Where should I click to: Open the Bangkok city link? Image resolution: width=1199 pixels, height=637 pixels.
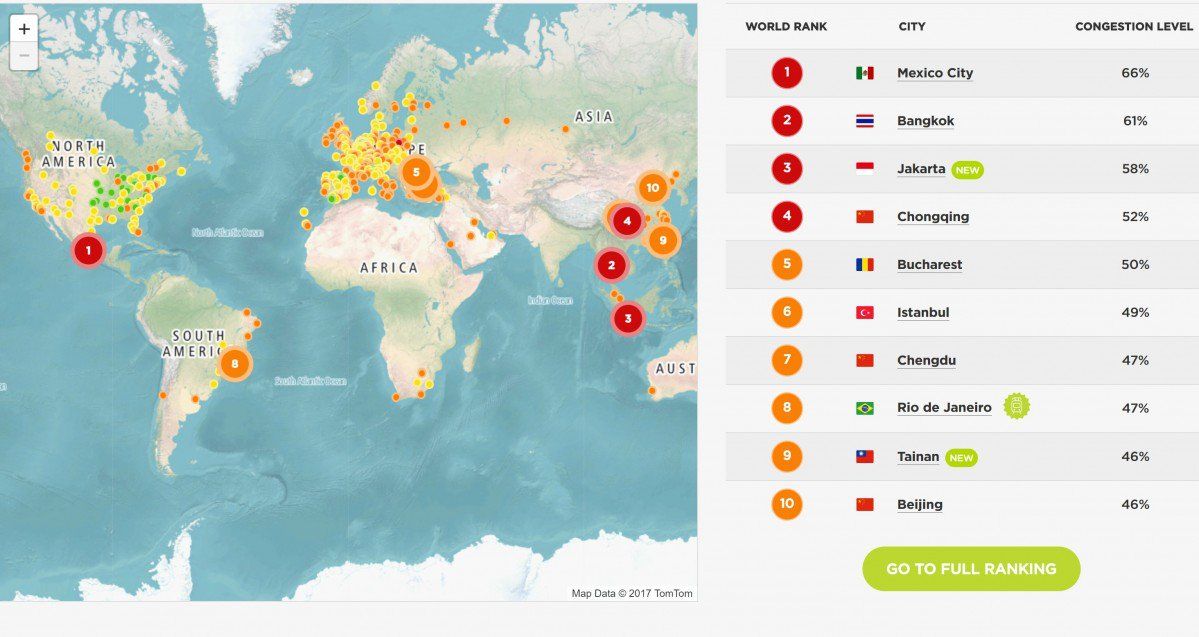[x=925, y=121]
